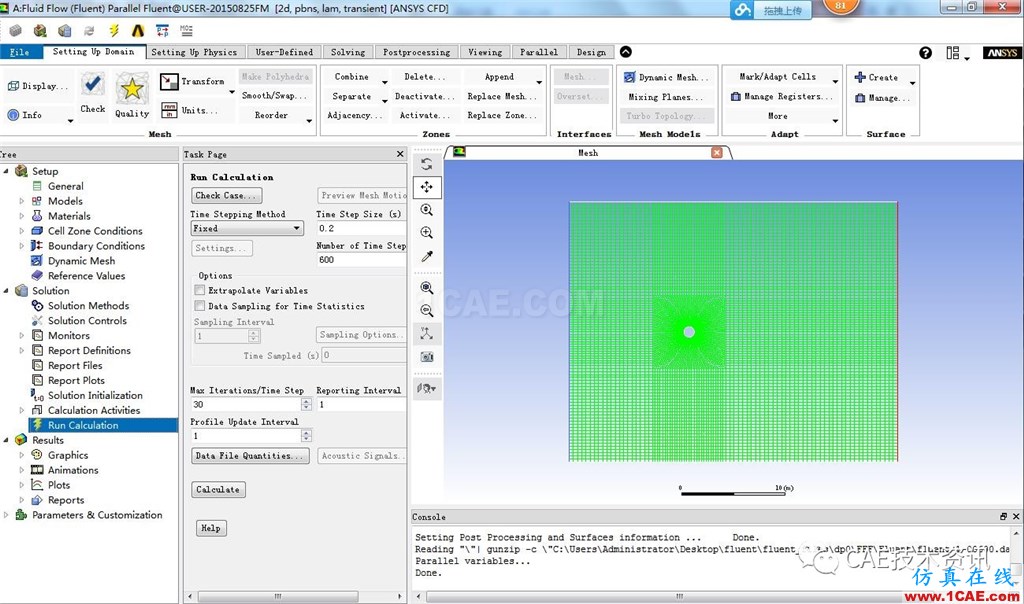Select Solution Methods in the tree

pyautogui.click(x=88, y=306)
